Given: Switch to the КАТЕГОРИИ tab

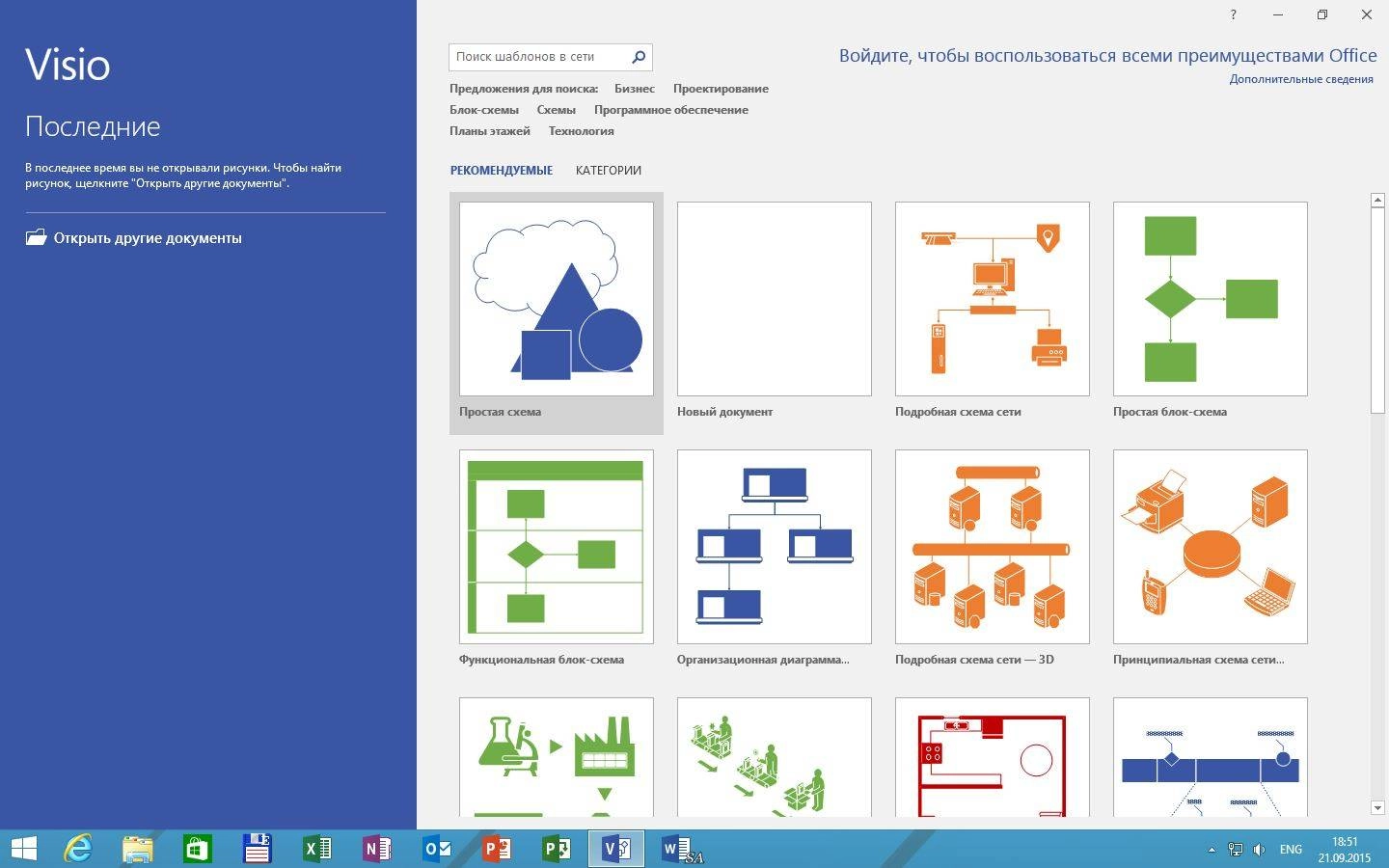Looking at the screenshot, I should (x=609, y=171).
